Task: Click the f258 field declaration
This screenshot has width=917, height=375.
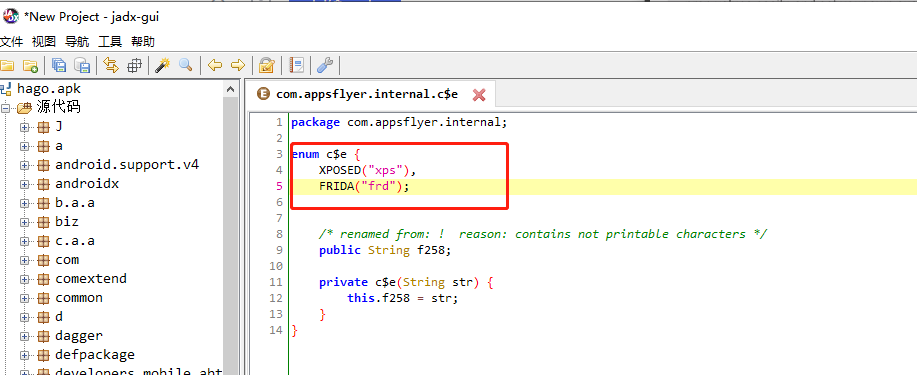Action: point(385,250)
